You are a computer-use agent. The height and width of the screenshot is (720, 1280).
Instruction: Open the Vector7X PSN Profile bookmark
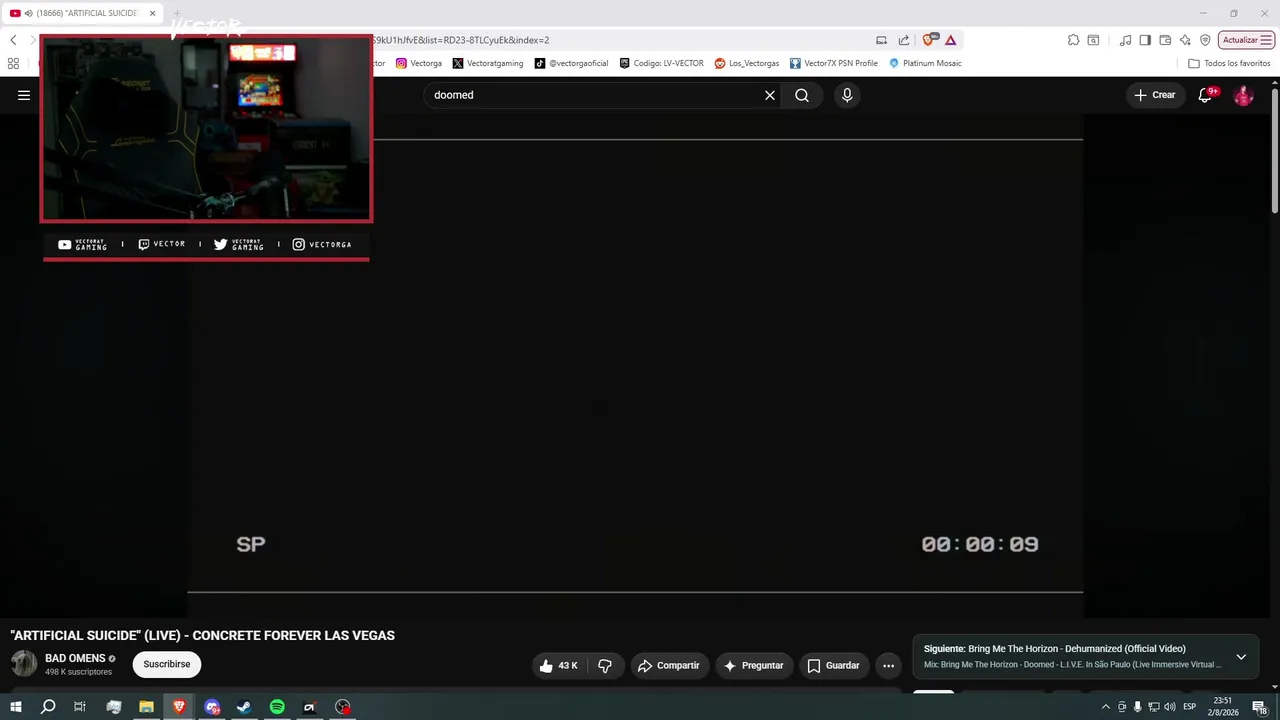point(834,63)
